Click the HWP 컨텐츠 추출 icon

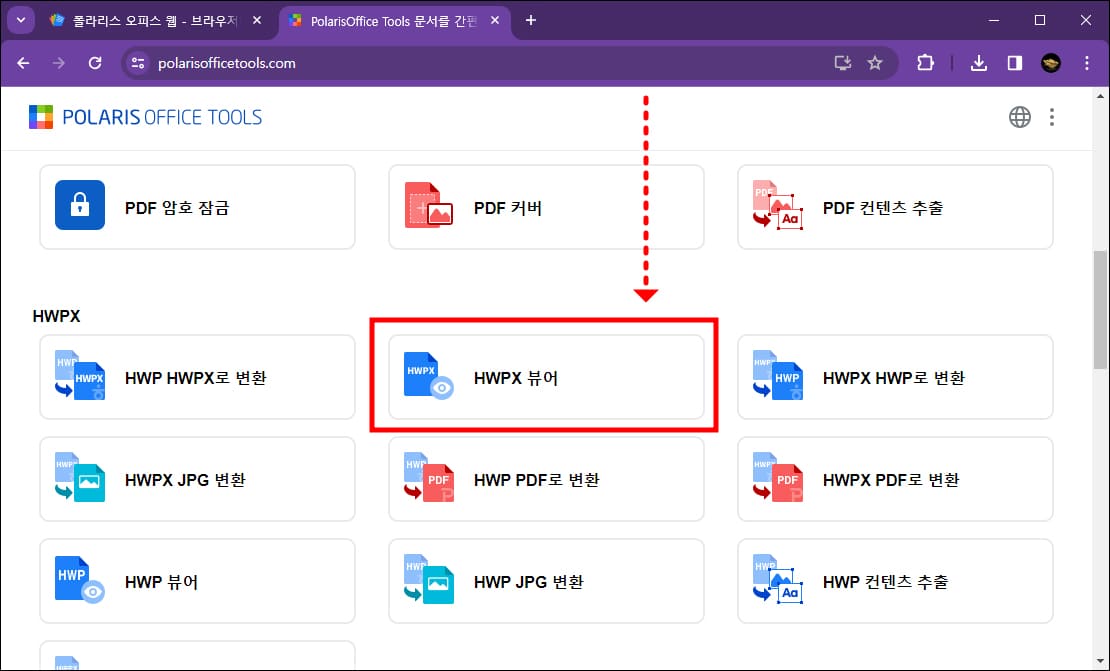[777, 579]
